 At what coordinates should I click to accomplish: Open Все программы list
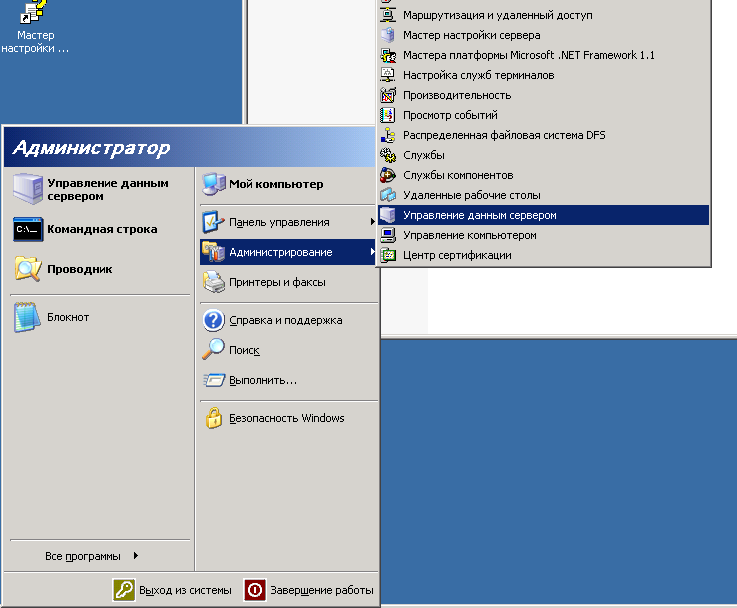83,556
